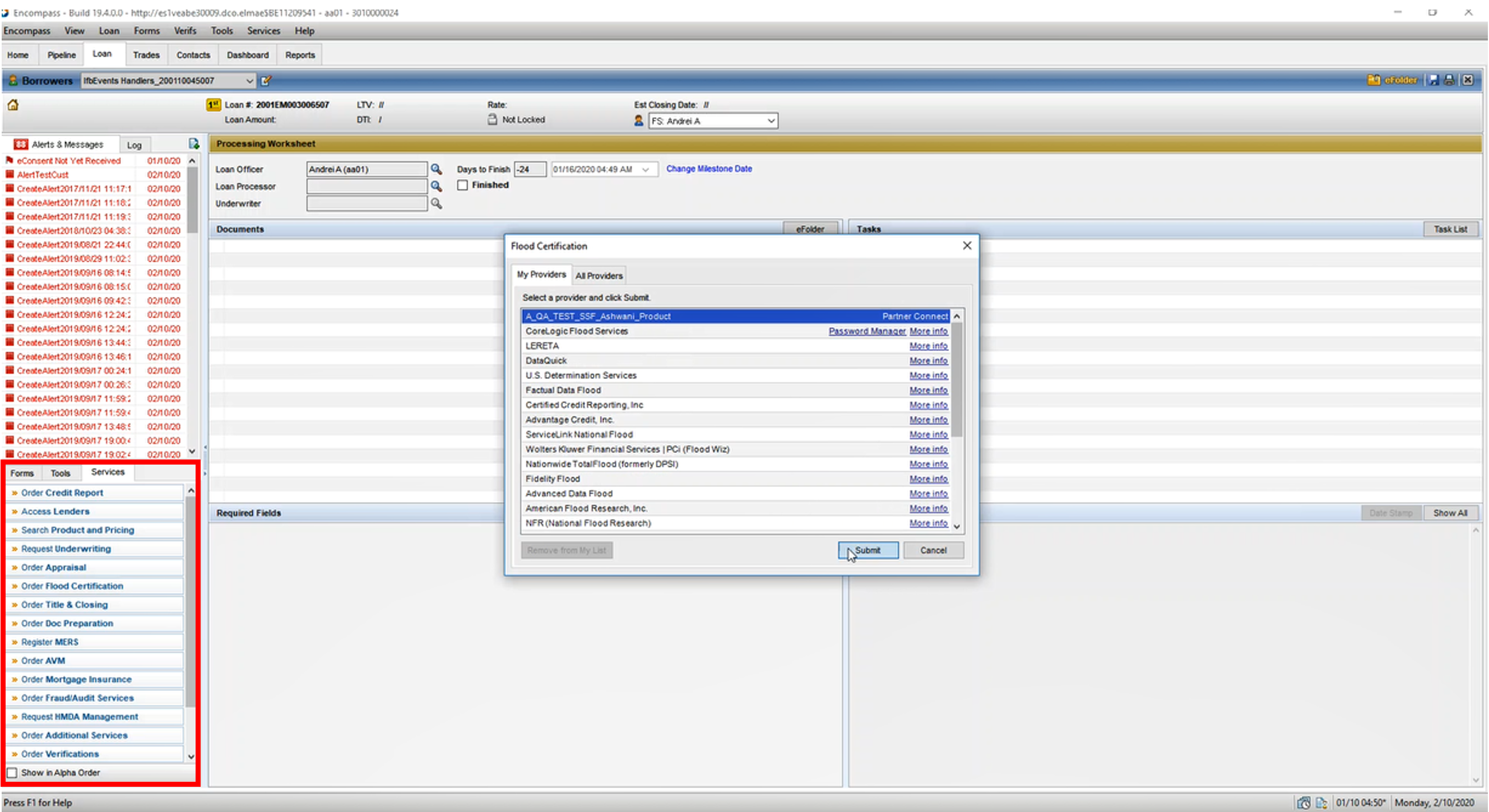Click the icon right of the Log tab
1489x812 pixels.
(194, 144)
